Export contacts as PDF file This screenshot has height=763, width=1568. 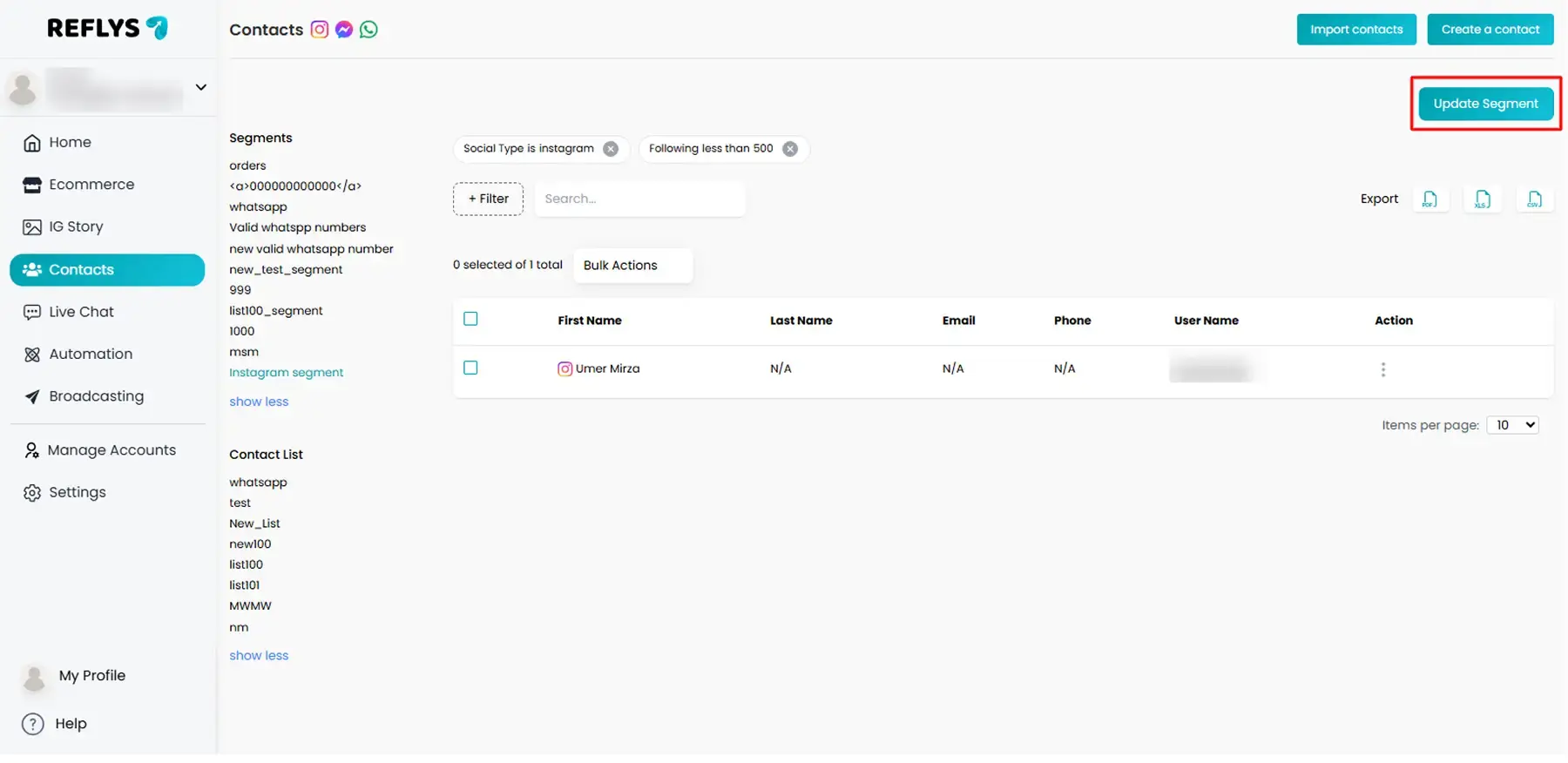point(1429,199)
